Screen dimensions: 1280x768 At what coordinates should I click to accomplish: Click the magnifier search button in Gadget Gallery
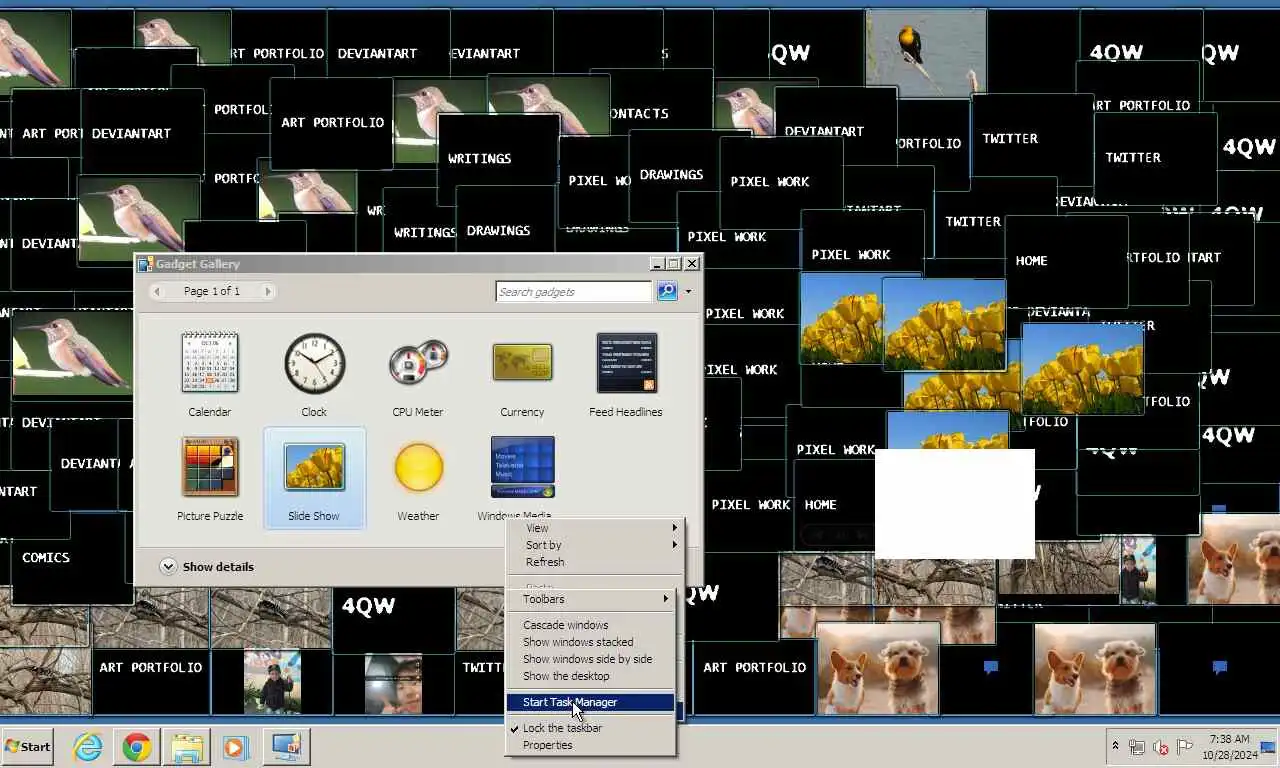(667, 291)
